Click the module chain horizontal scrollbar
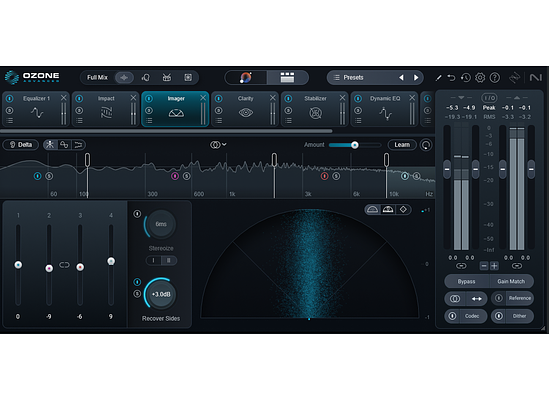 (x=166, y=131)
